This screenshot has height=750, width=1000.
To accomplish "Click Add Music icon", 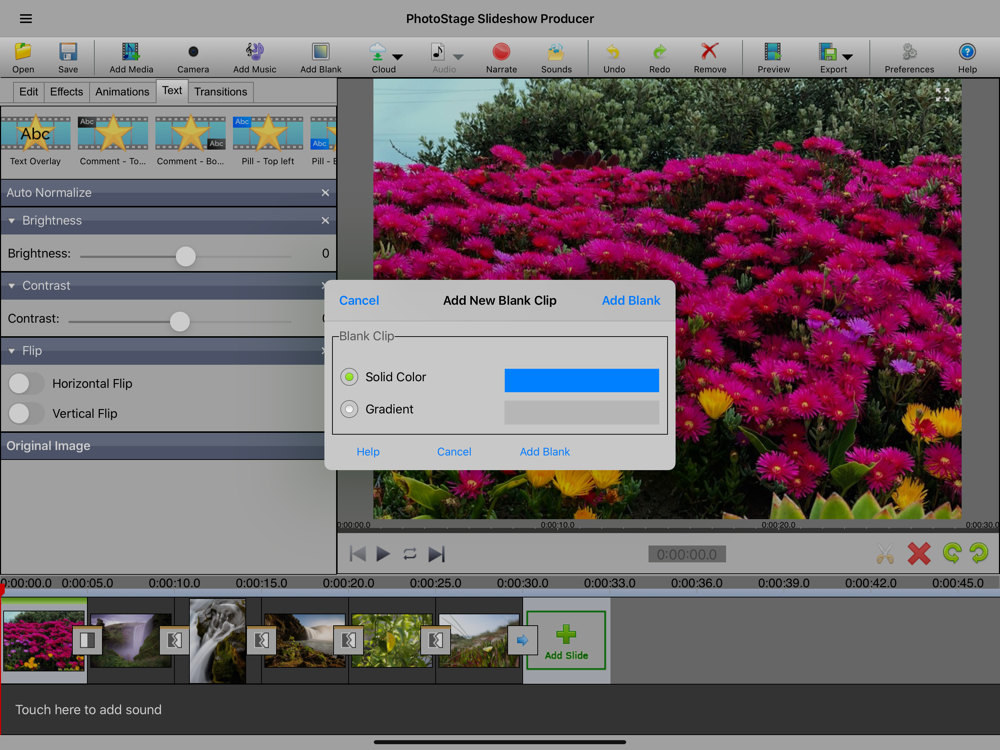I will (254, 52).
